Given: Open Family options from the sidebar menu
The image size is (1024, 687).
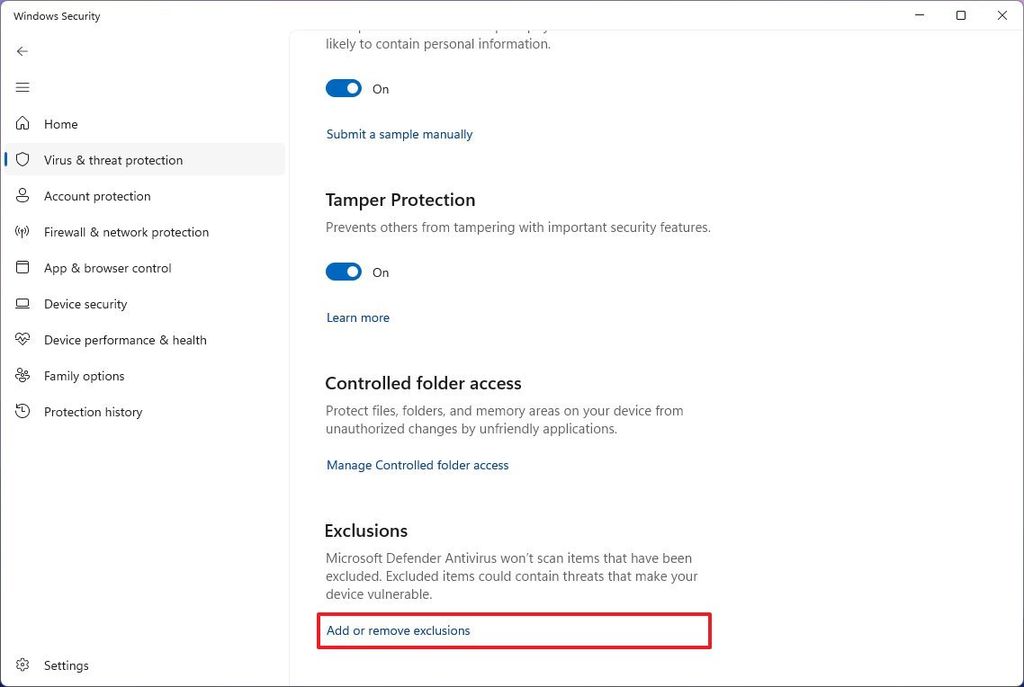Looking at the screenshot, I should point(84,376).
